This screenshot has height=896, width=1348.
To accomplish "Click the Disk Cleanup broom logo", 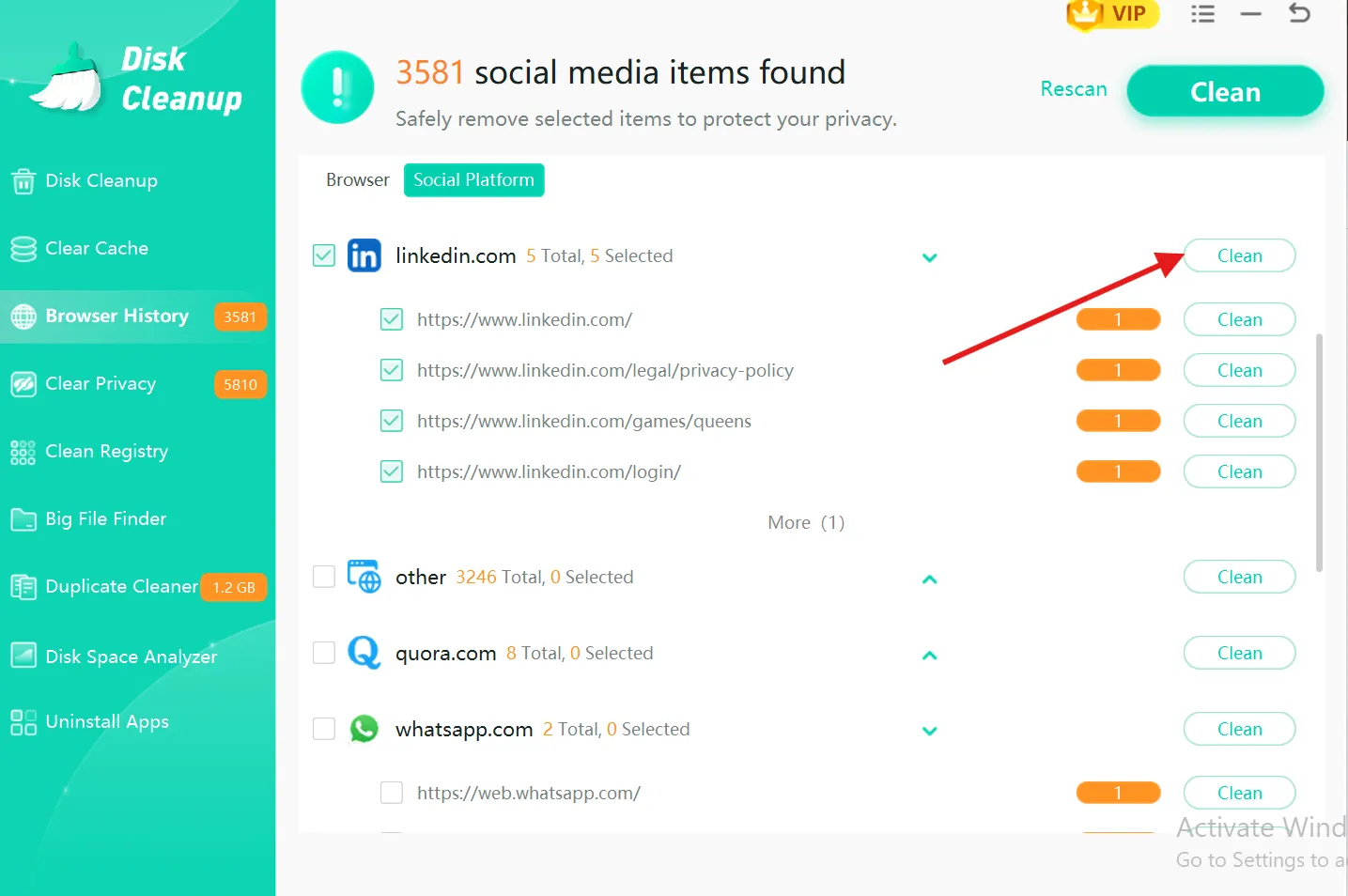I will (68, 78).
